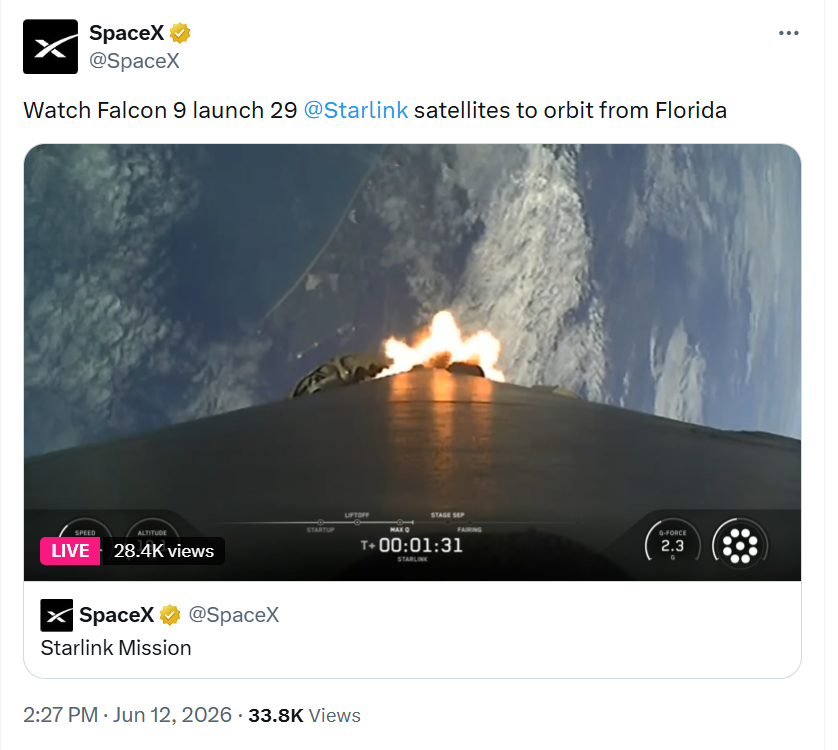Open the quoted SpaceX avatar in card
838x750 pixels.
57,615
